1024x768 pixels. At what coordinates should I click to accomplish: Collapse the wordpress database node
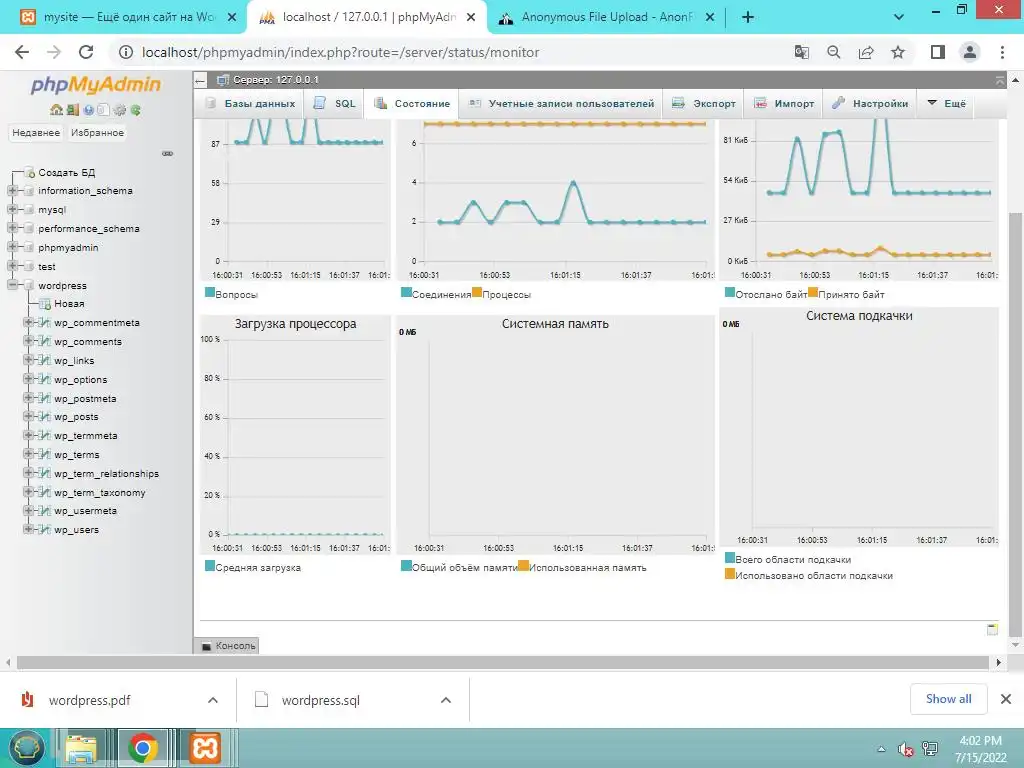pos(12,285)
